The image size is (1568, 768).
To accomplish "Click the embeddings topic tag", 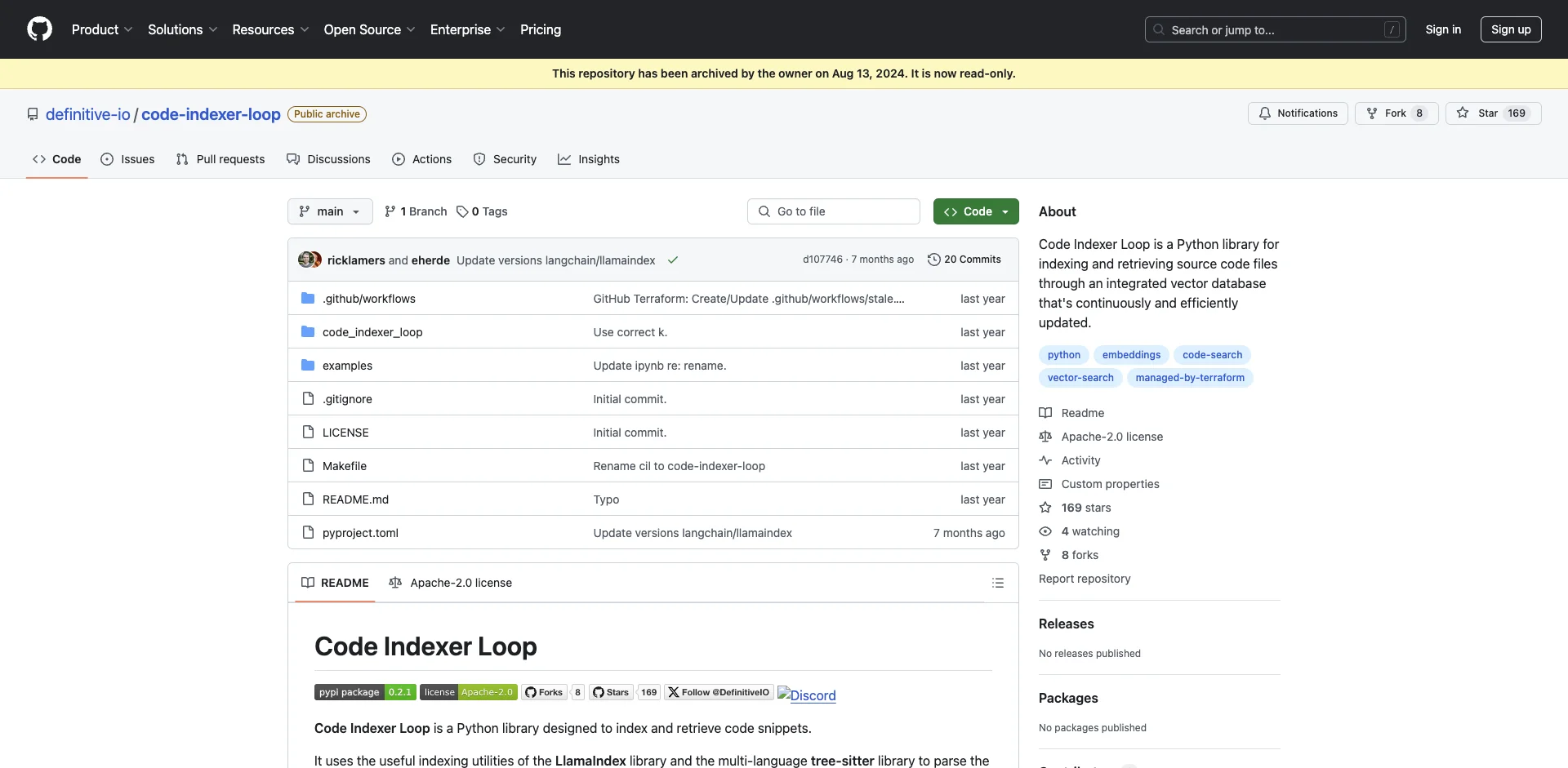I will [1131, 355].
